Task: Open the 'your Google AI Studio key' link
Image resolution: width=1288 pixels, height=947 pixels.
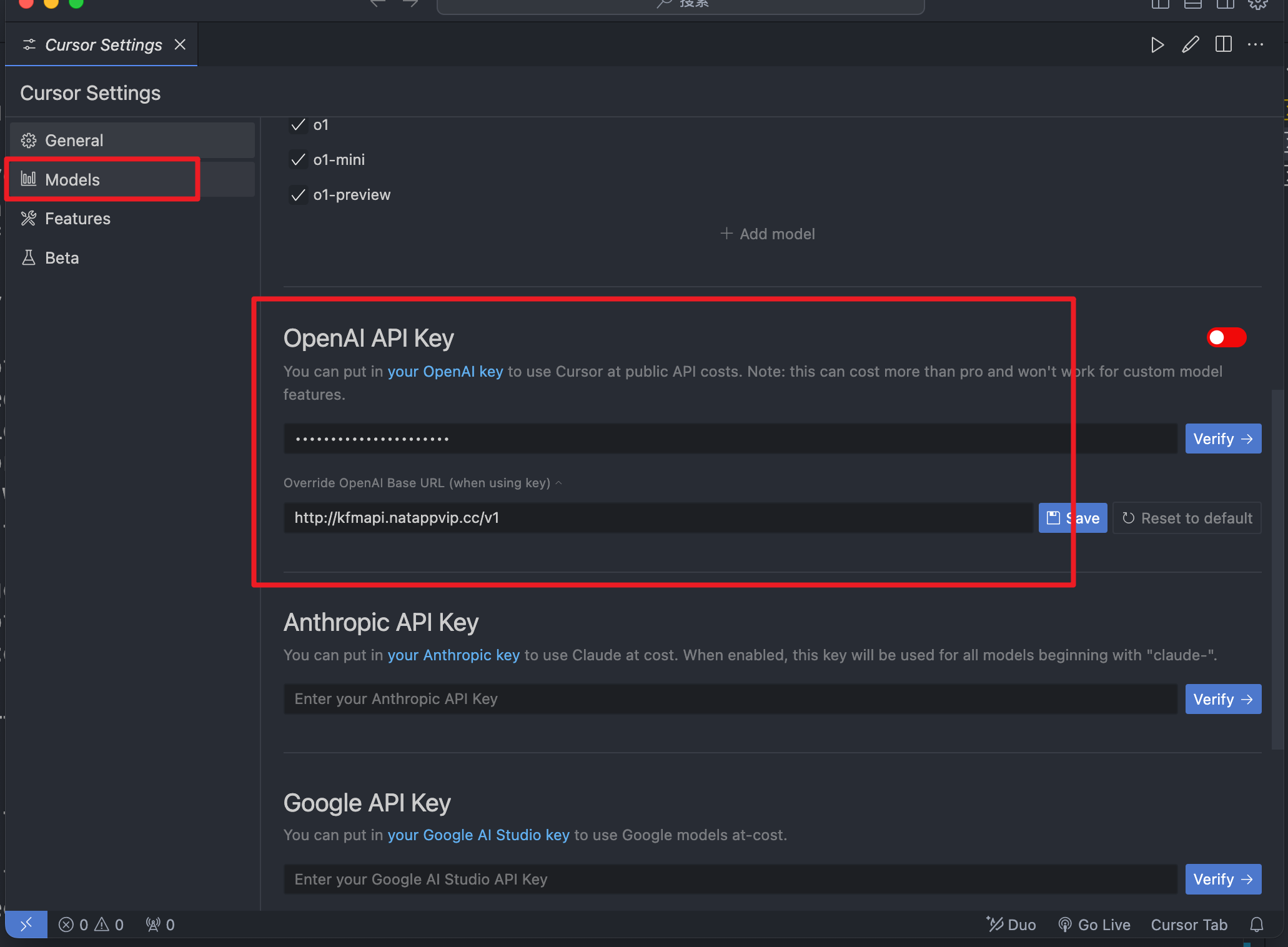Action: (478, 835)
